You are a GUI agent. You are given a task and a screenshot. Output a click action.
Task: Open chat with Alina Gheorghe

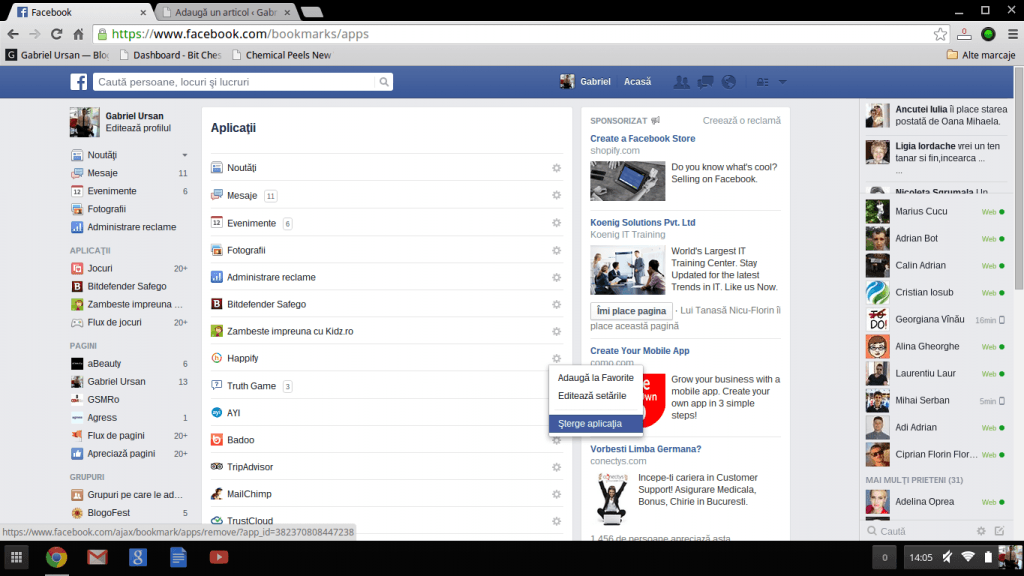point(935,347)
